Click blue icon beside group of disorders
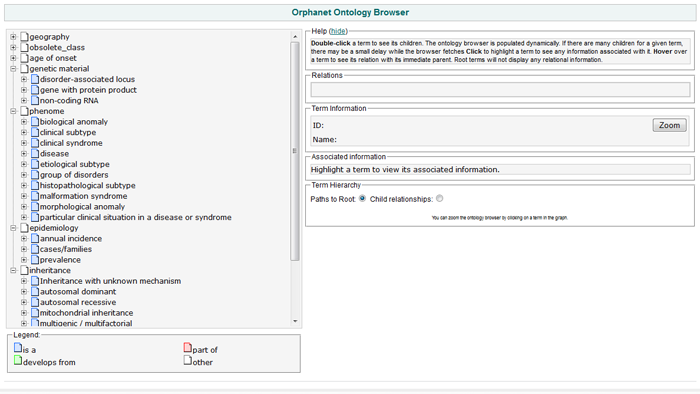700x394 pixels. pos(35,174)
